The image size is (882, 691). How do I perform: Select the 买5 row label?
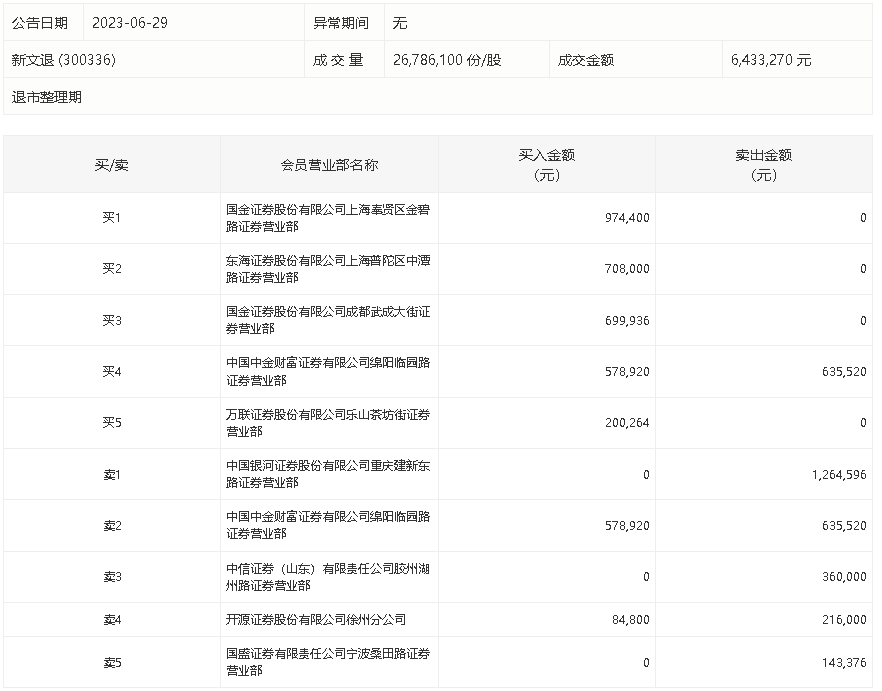(x=111, y=423)
